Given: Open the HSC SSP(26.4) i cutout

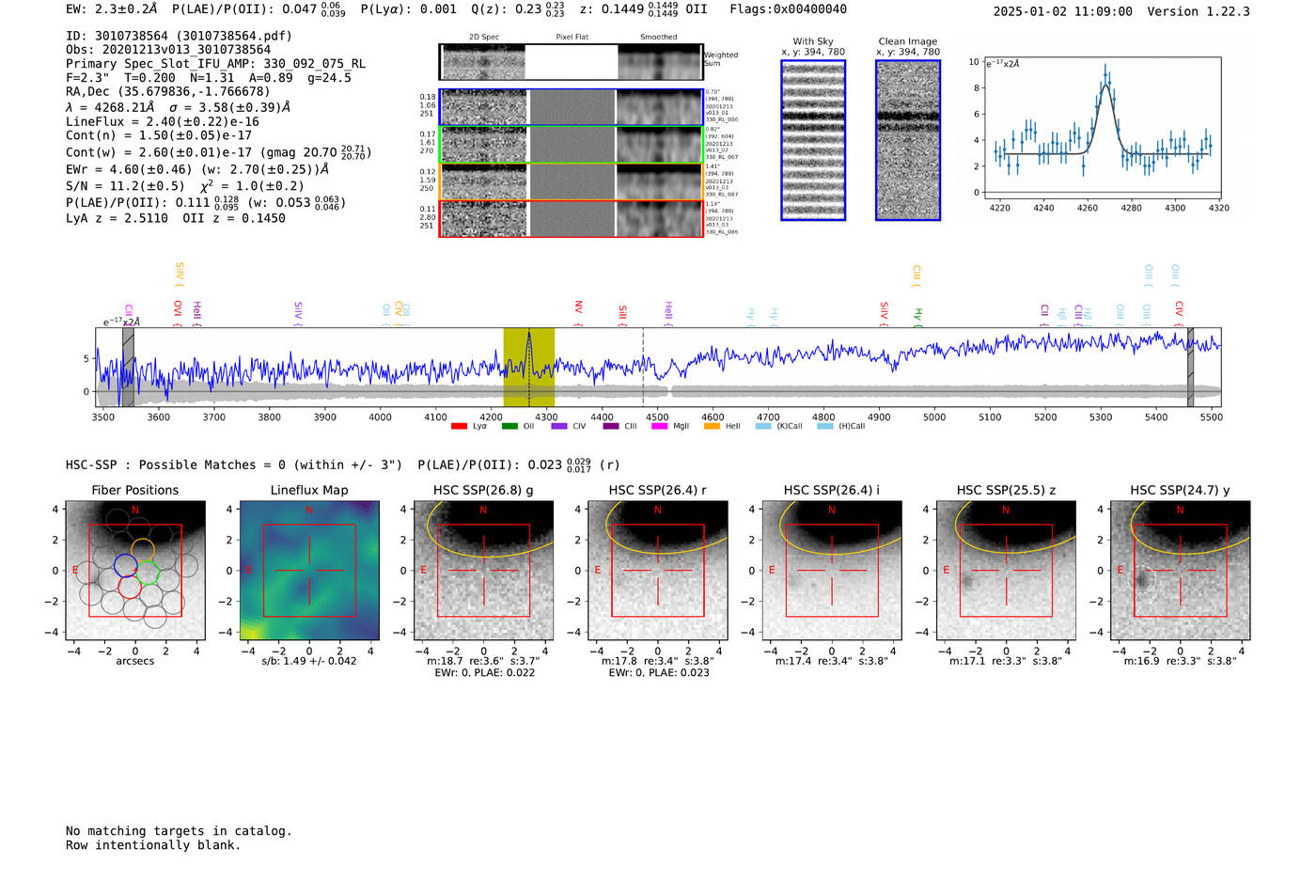Looking at the screenshot, I should click(x=832, y=571).
